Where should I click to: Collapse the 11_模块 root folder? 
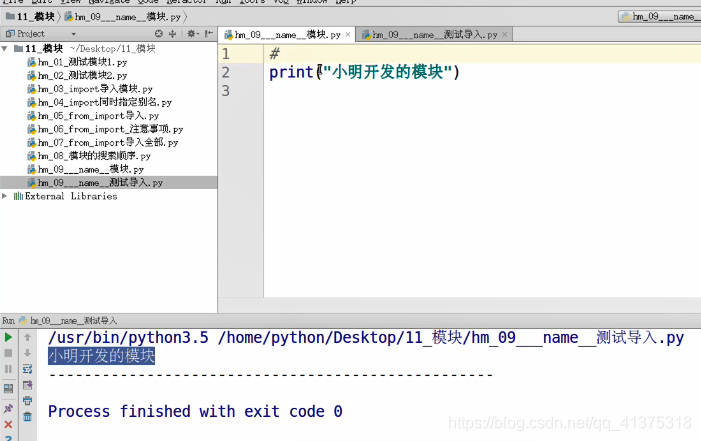4,48
